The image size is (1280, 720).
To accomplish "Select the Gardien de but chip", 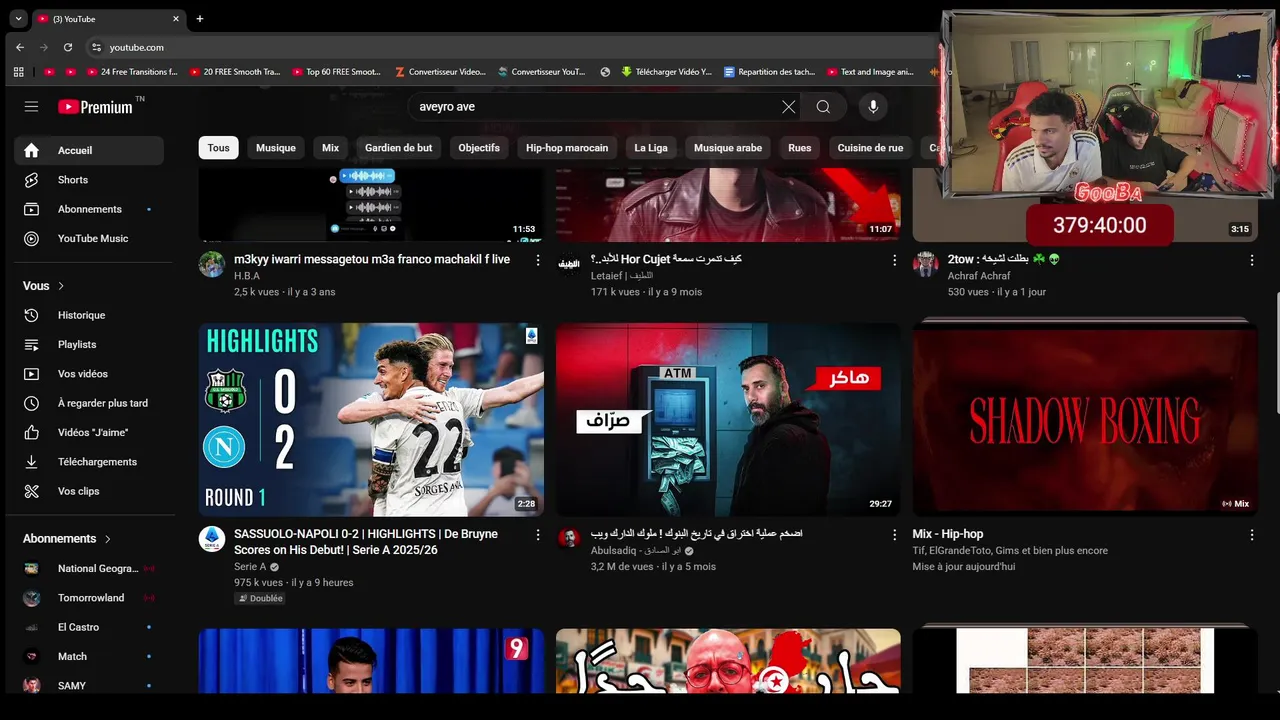I will click(399, 148).
